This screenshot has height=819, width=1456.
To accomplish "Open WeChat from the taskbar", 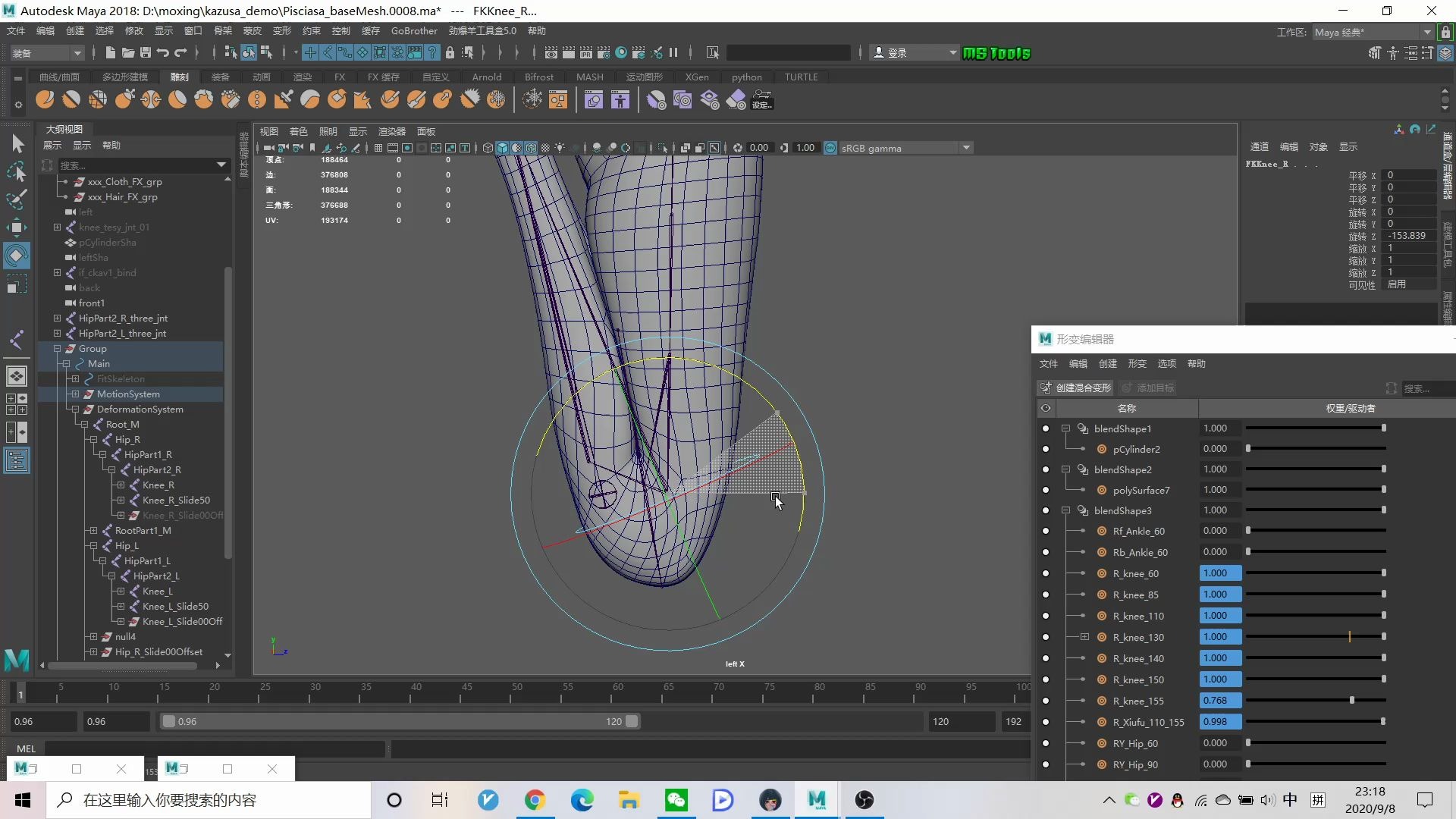I will tap(676, 800).
